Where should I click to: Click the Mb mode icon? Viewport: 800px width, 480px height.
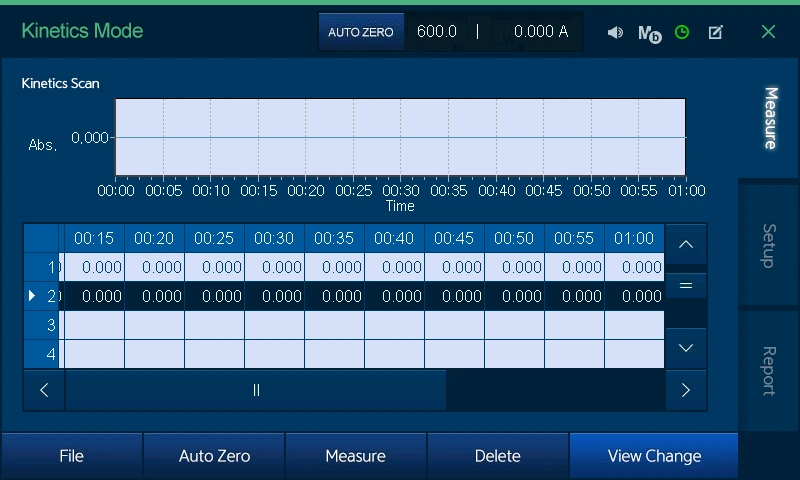[x=649, y=33]
